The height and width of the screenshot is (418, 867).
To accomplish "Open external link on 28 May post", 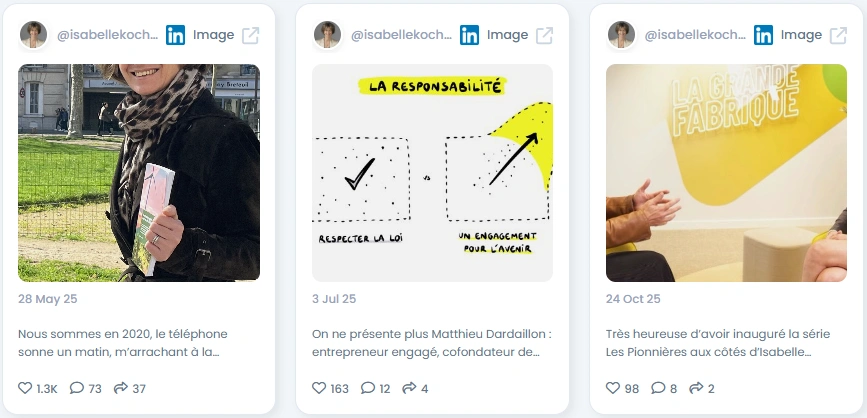I will [x=250, y=35].
